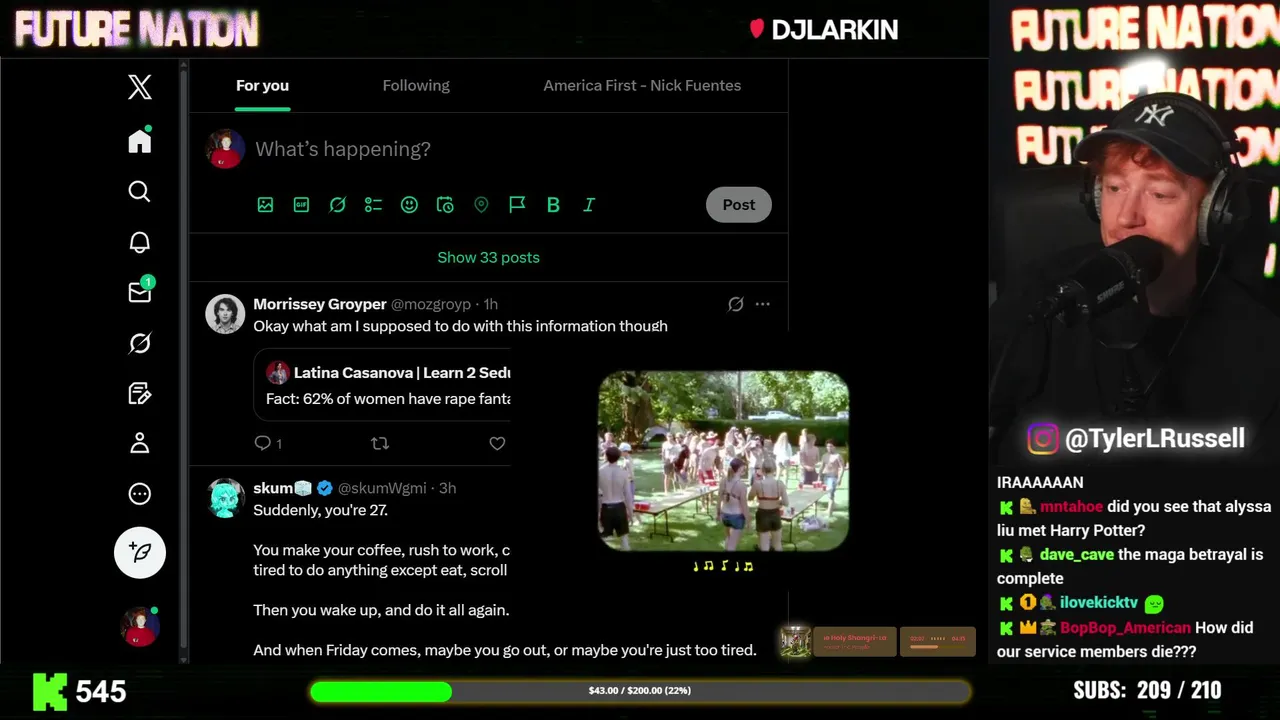1280x720 pixels.
Task: Click @TylerLRussell handle text
Action: 1155,438
